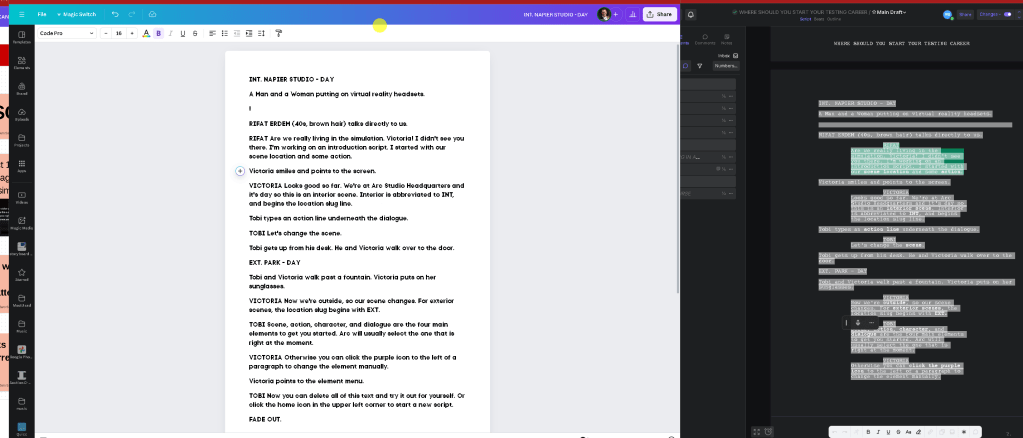Open the Templates sidebar tab
Screen dimensions: 1023x438
coord(22,37)
